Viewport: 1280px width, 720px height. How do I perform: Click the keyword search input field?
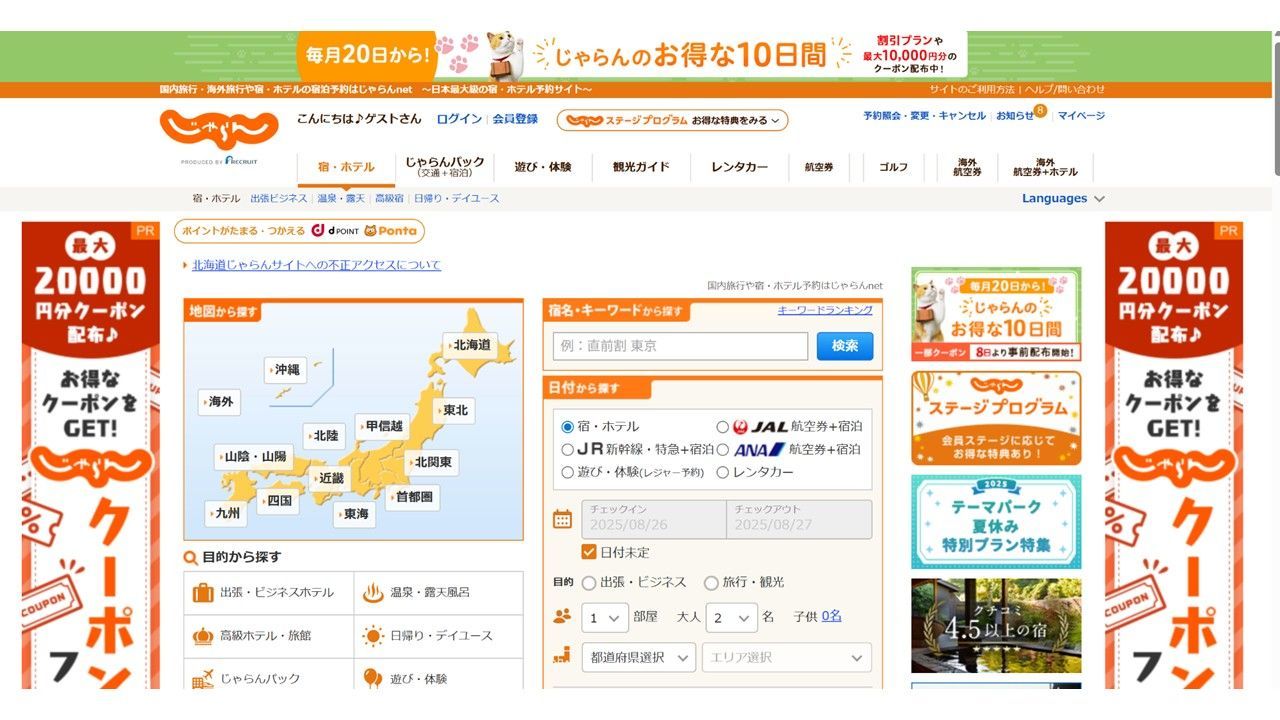[x=680, y=346]
